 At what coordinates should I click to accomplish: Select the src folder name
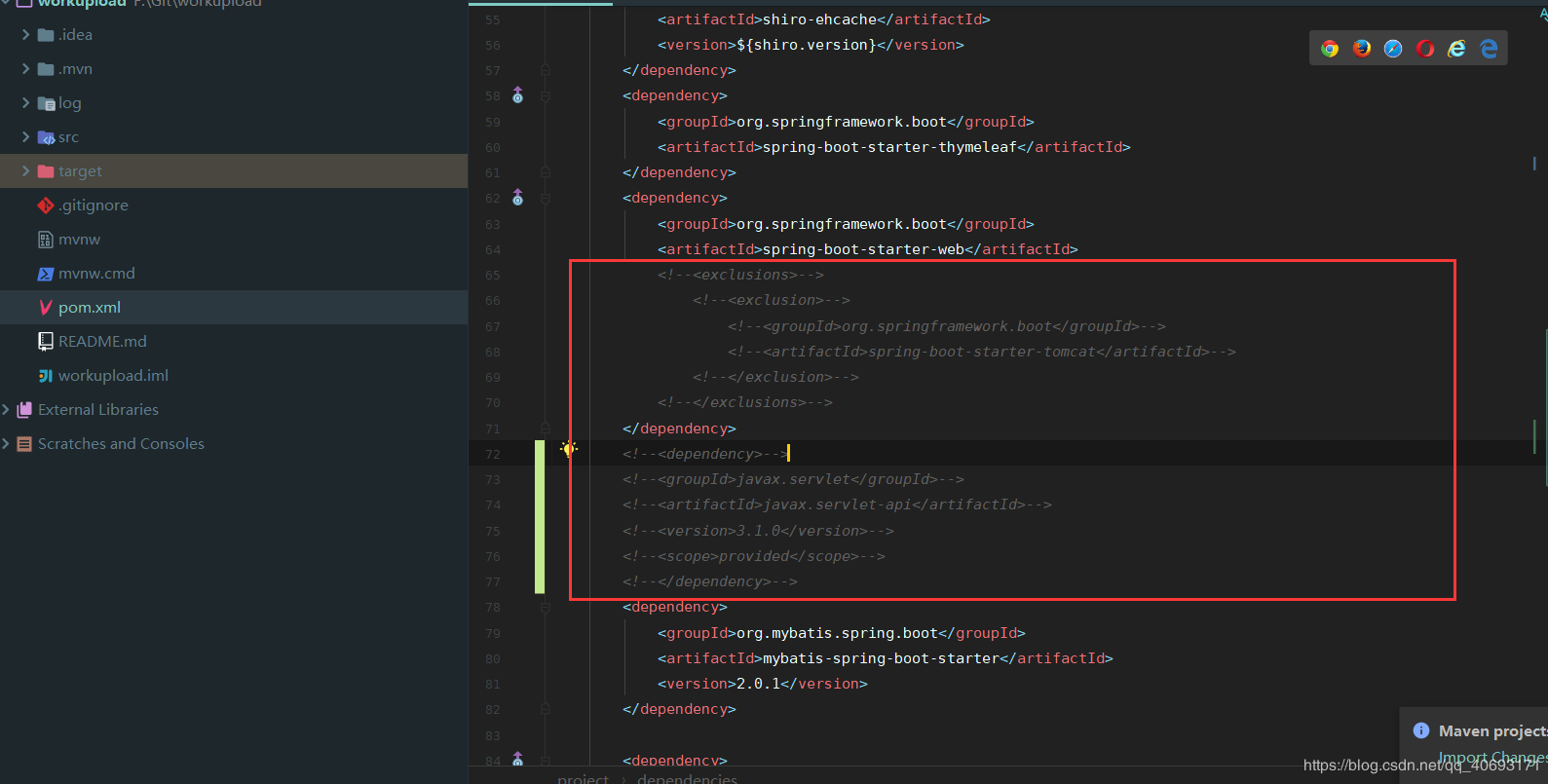point(68,137)
